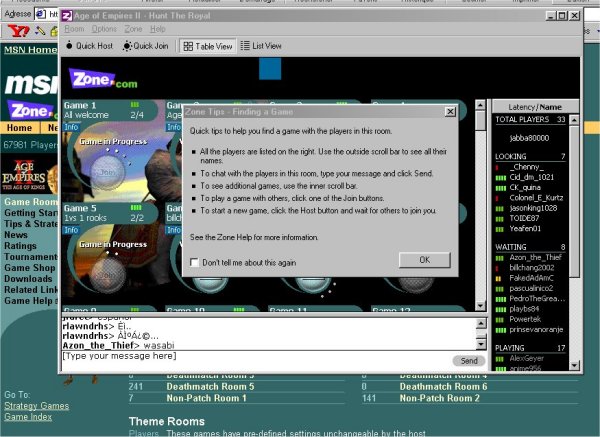600x437 pixels.
Task: Click latency bars icon beside playbs84
Action: pyautogui.click(x=501, y=310)
